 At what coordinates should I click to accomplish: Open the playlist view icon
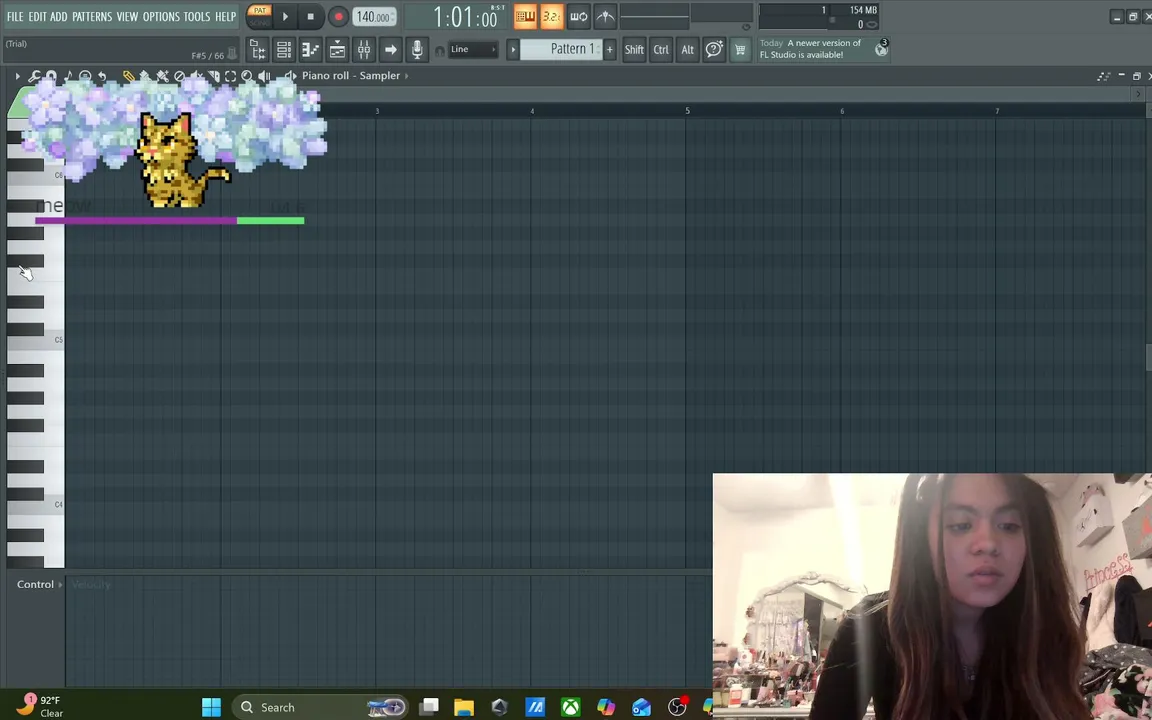click(x=337, y=49)
